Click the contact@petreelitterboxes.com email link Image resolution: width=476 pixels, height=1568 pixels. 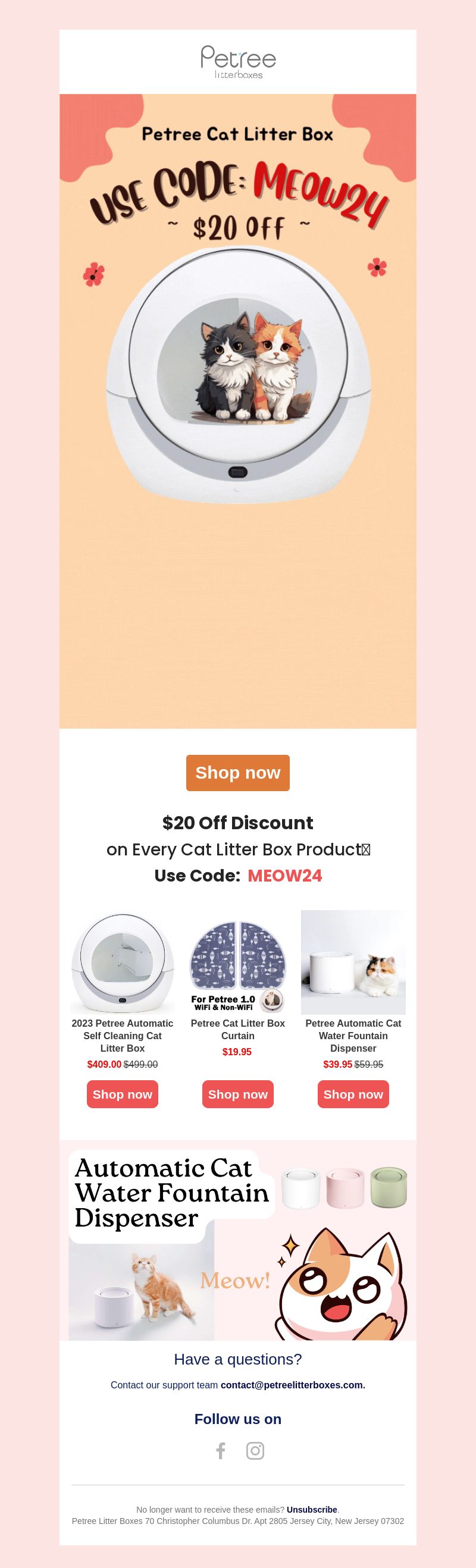pos(293,1385)
